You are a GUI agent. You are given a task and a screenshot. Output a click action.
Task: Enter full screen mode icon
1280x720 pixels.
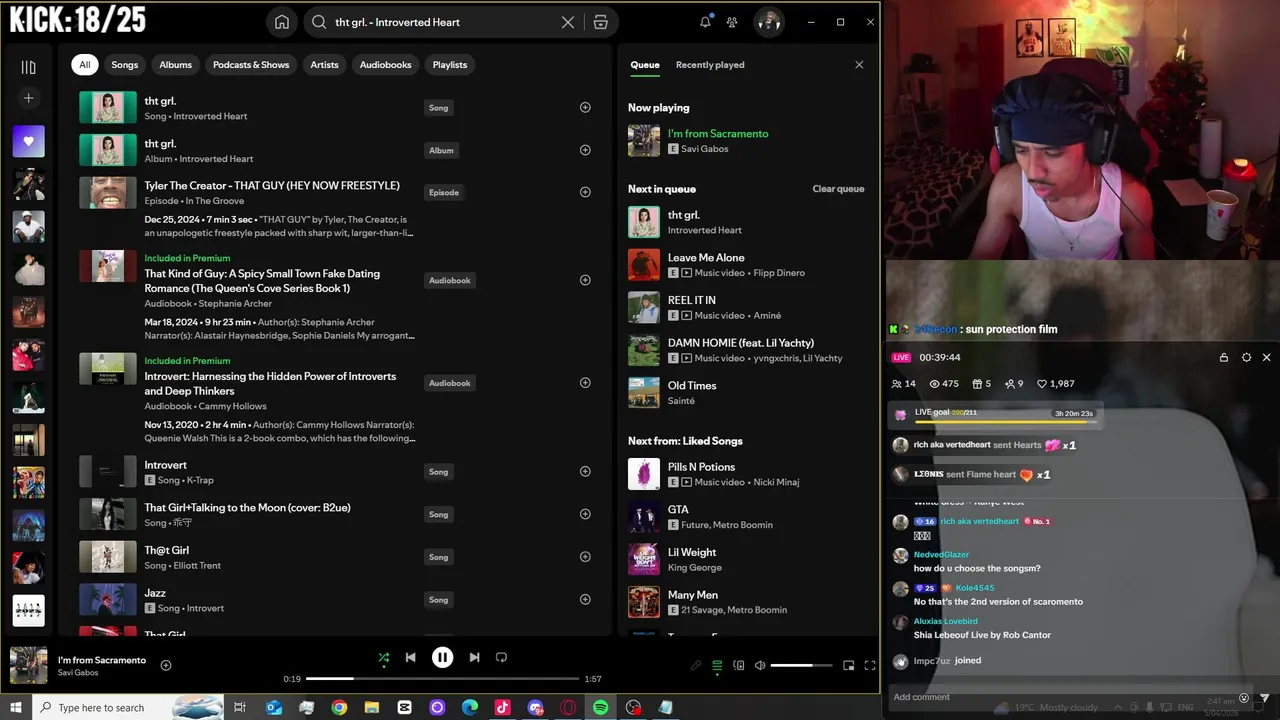tap(870, 665)
